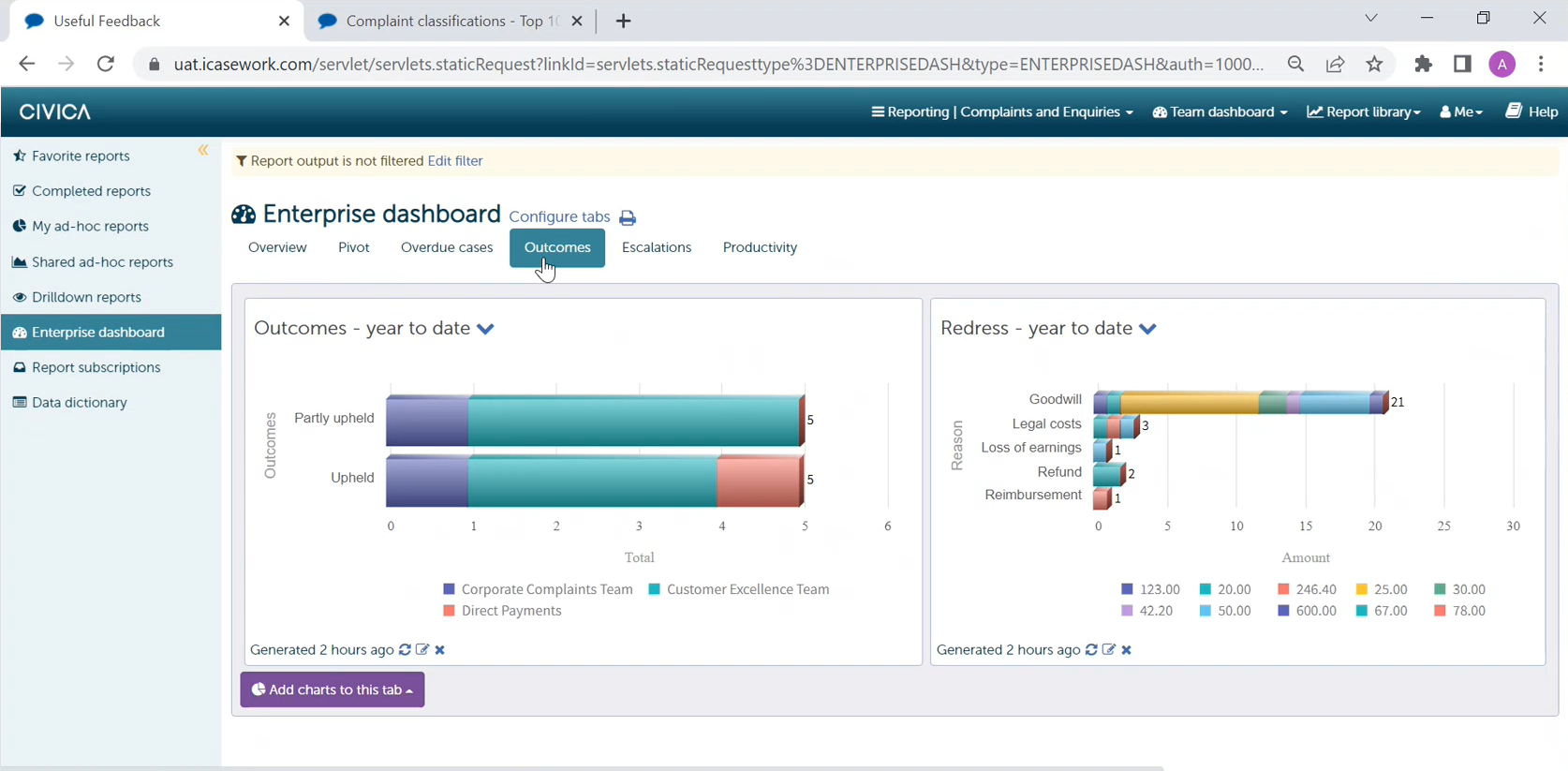
Task: Toggle Corporate Complaints Team legend swatch
Action: click(x=449, y=589)
